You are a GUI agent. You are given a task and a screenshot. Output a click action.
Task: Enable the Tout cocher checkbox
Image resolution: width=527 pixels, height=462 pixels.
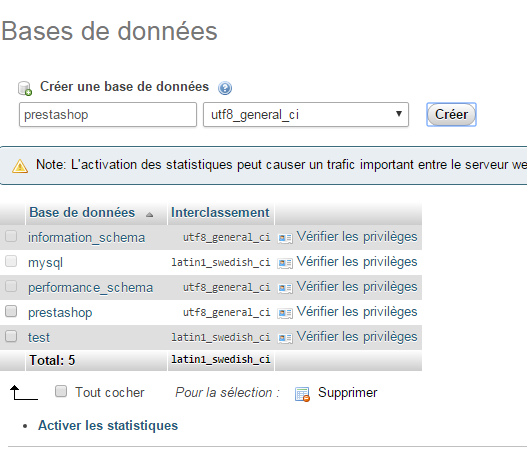[61, 391]
